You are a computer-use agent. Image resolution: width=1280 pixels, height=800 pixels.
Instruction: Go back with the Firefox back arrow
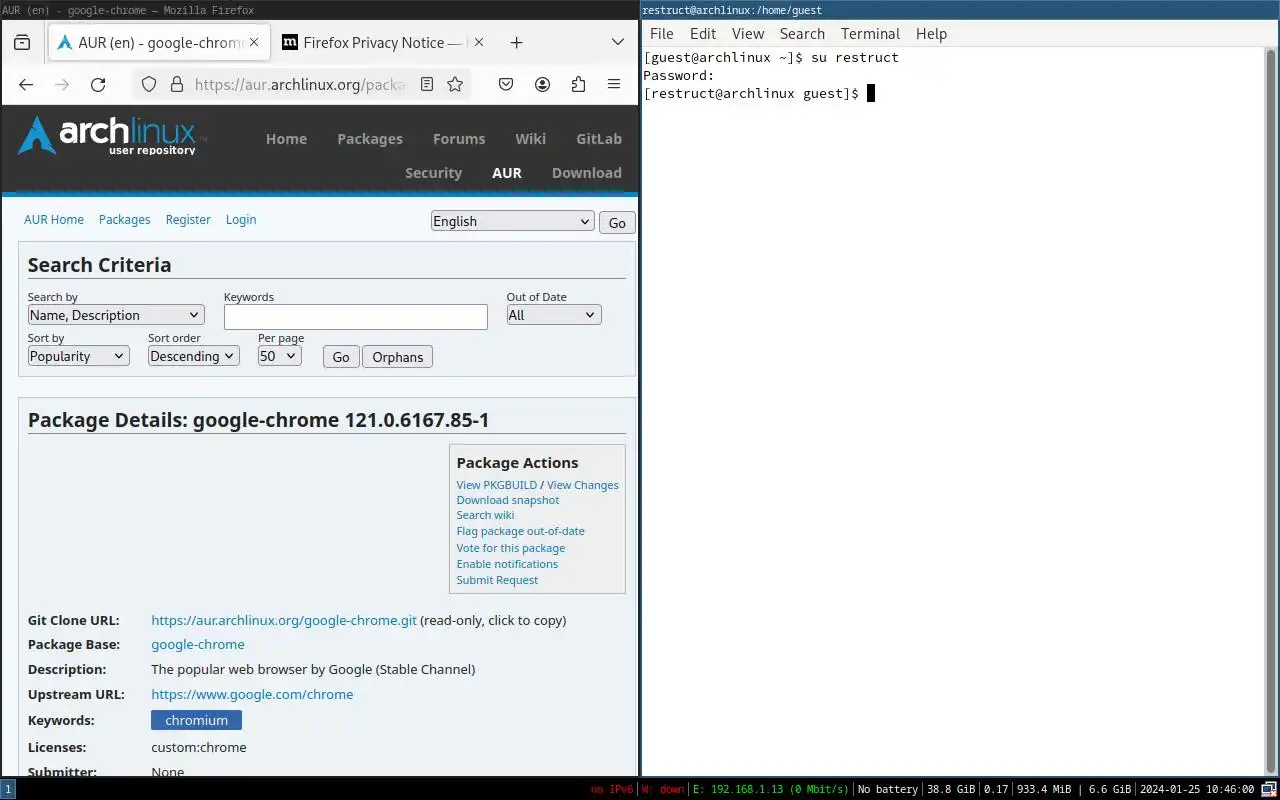coord(26,85)
